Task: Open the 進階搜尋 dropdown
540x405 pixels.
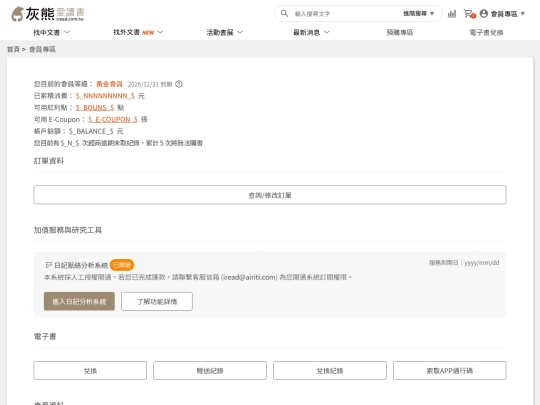Action: [418, 13]
